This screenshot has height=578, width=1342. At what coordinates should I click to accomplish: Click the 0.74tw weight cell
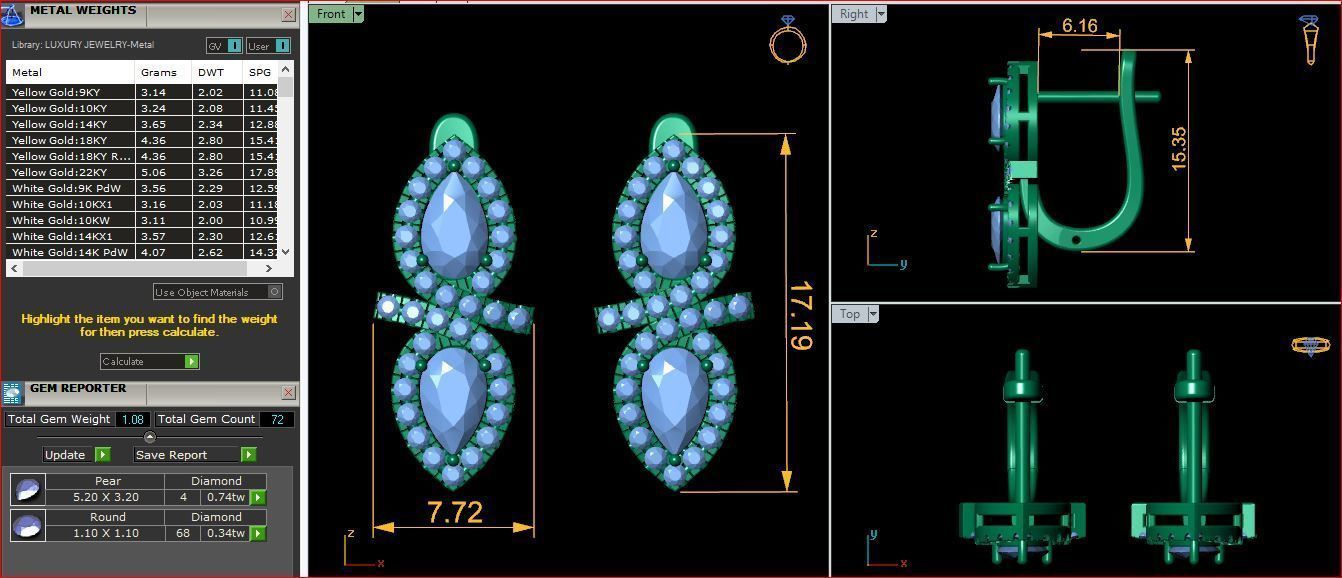pos(225,497)
